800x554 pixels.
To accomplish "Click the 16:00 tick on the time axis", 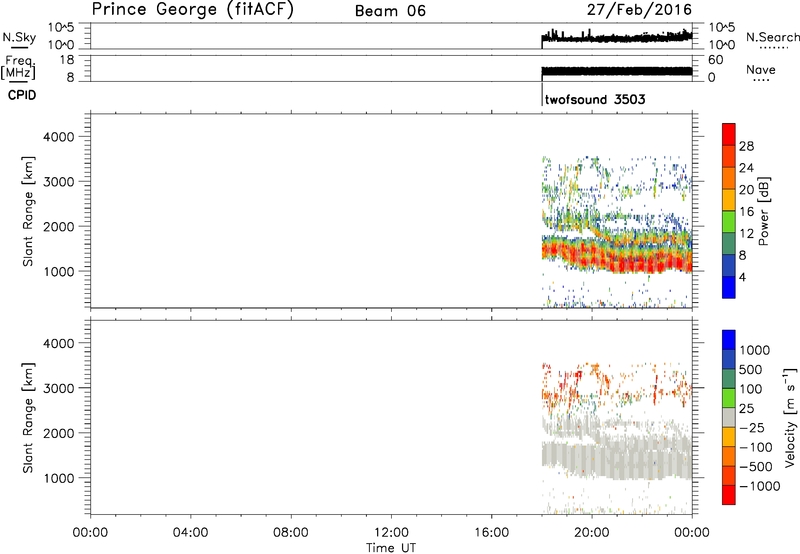I will (x=492, y=532).
